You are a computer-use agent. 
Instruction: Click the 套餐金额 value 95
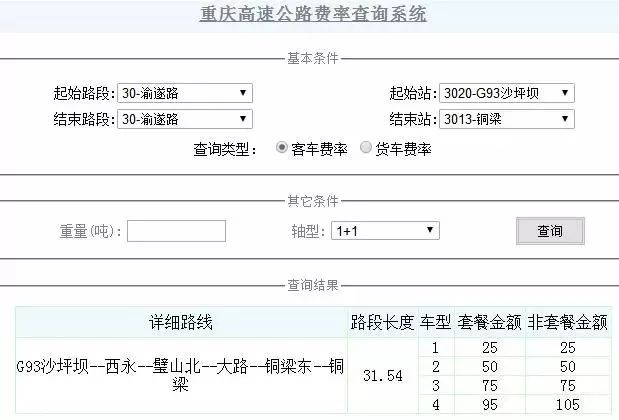pos(490,405)
